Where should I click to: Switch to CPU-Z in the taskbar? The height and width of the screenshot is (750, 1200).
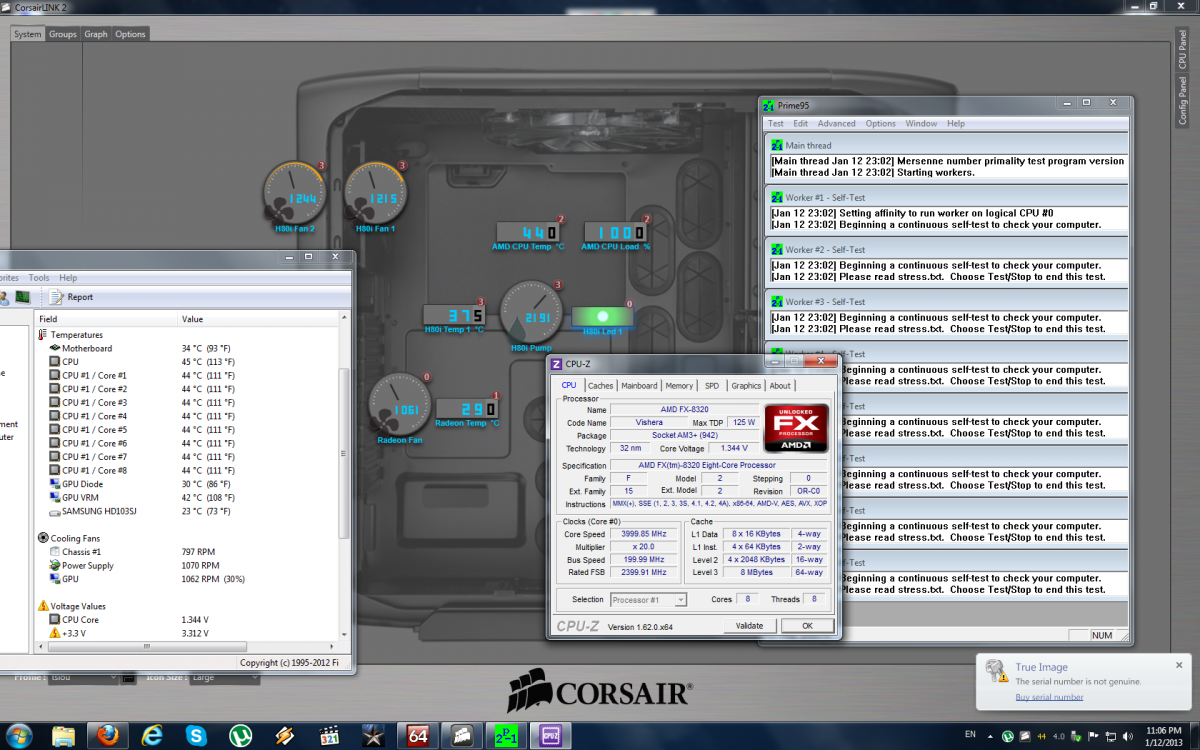click(x=550, y=736)
